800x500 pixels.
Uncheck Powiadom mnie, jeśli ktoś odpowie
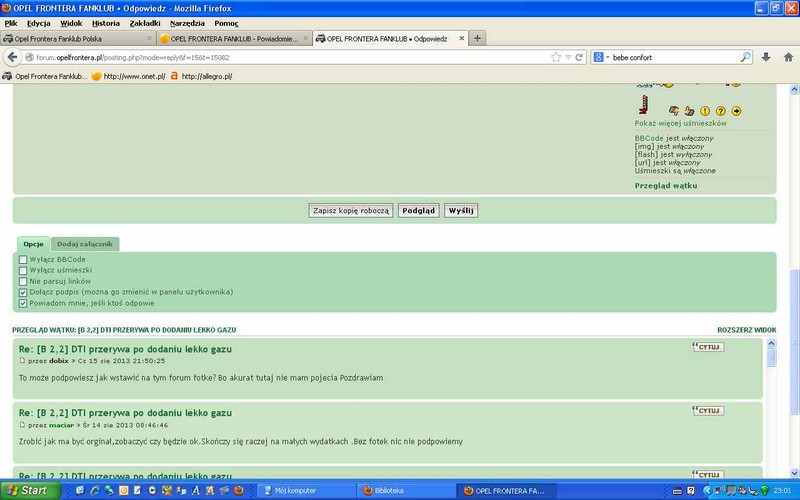click(x=23, y=302)
